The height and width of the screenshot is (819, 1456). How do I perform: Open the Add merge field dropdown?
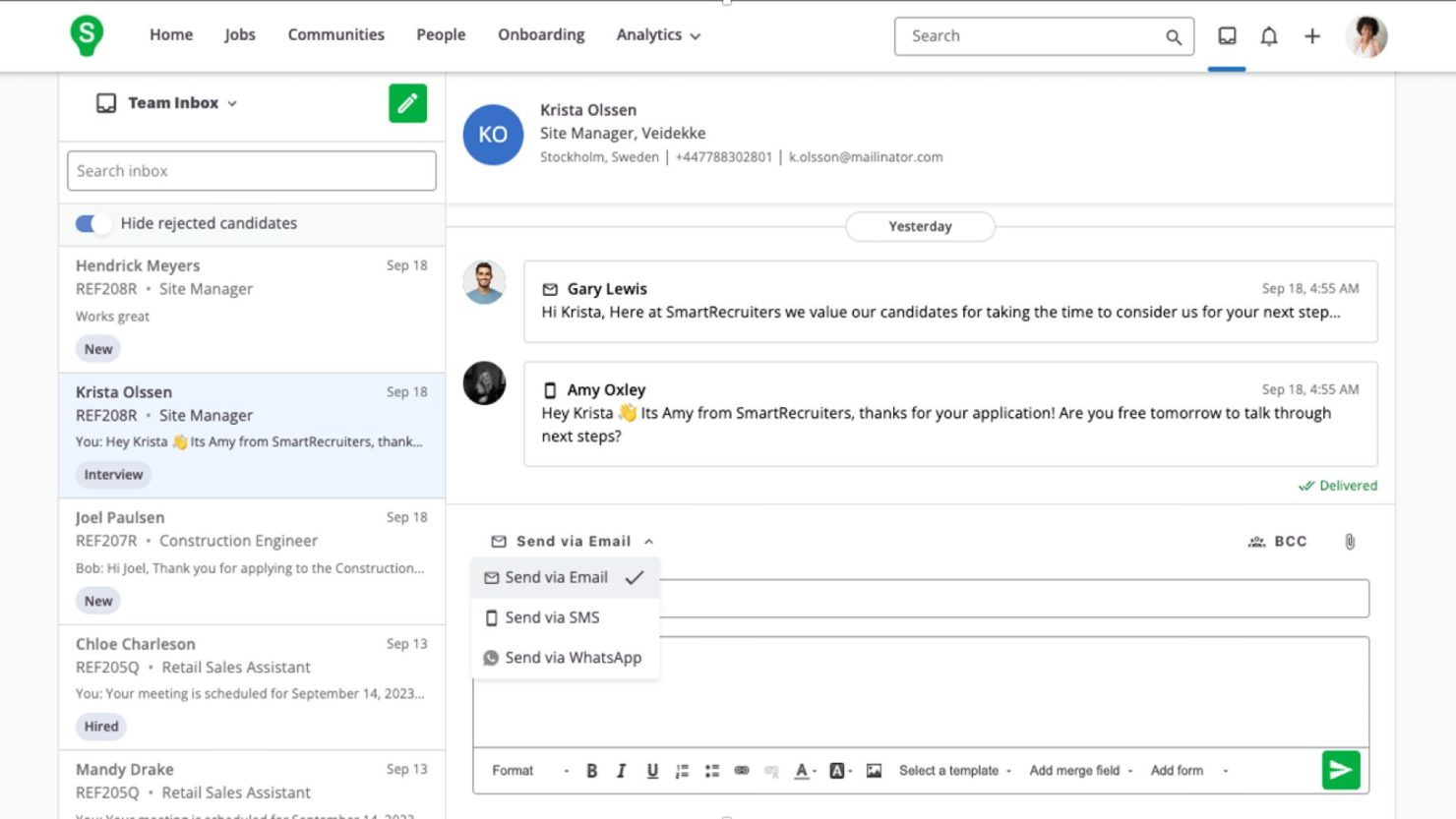point(1080,771)
